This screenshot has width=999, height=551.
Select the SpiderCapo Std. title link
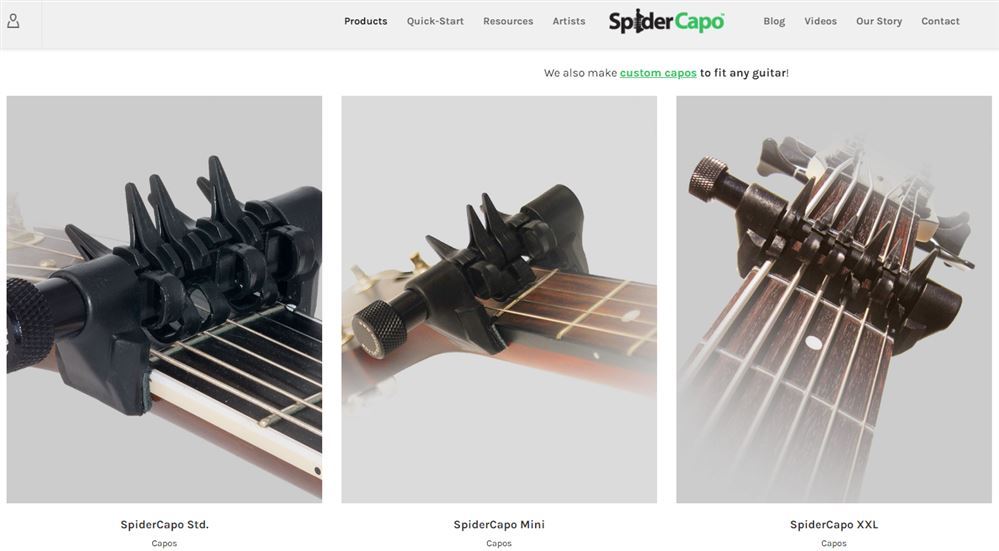164,524
